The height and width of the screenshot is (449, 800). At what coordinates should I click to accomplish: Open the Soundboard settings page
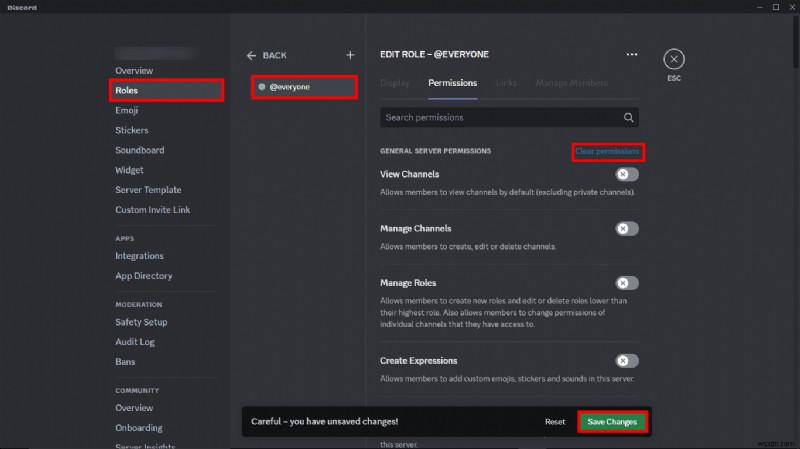click(x=139, y=150)
